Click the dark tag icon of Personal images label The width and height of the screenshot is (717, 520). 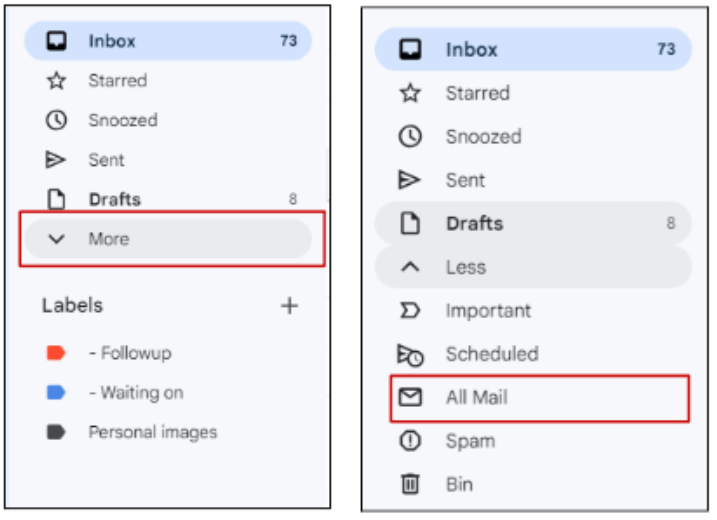[56, 432]
